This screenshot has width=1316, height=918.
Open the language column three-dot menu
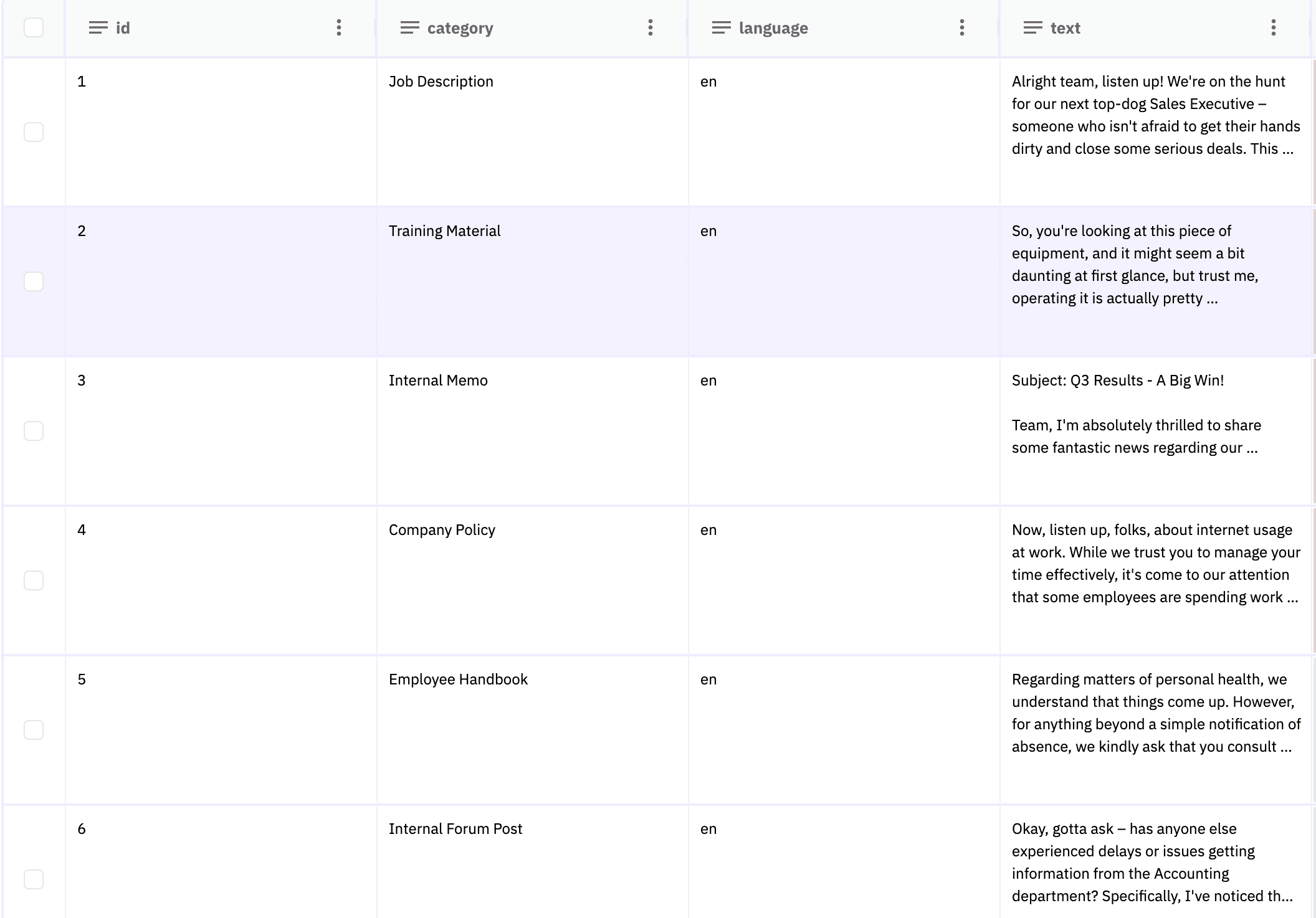click(x=961, y=27)
